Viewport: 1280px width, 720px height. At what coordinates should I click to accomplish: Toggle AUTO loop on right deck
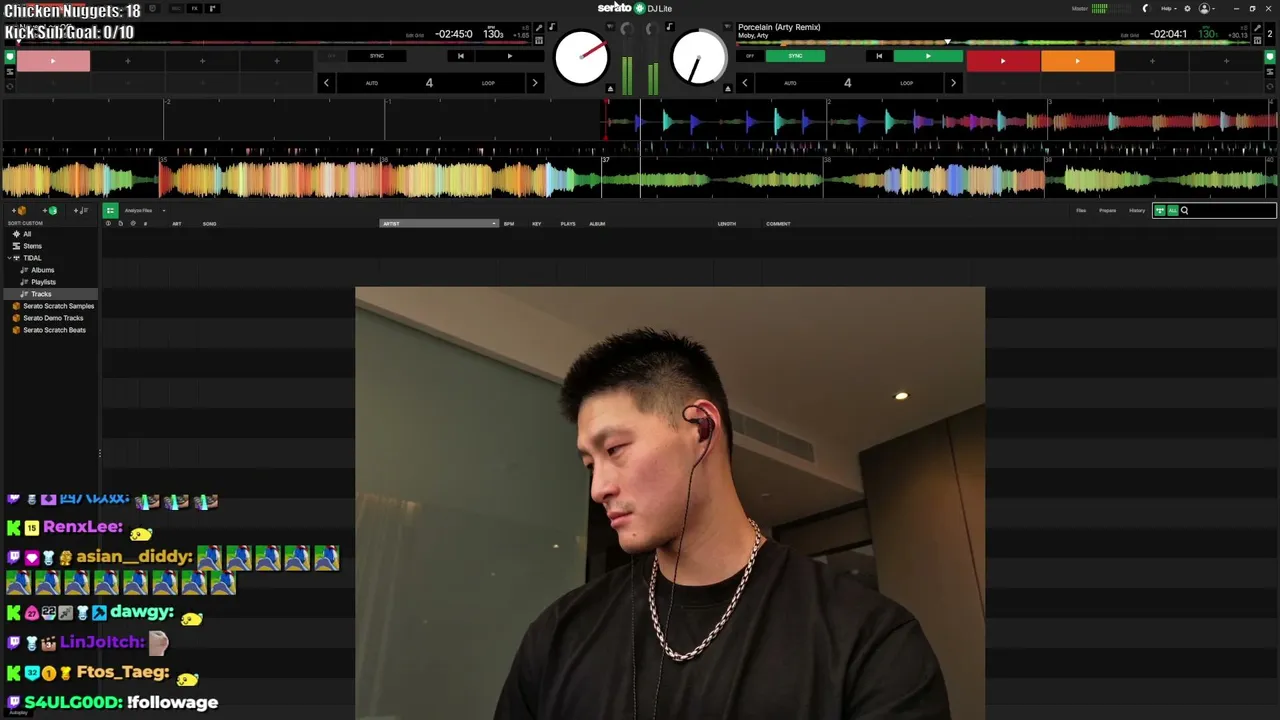tap(790, 83)
